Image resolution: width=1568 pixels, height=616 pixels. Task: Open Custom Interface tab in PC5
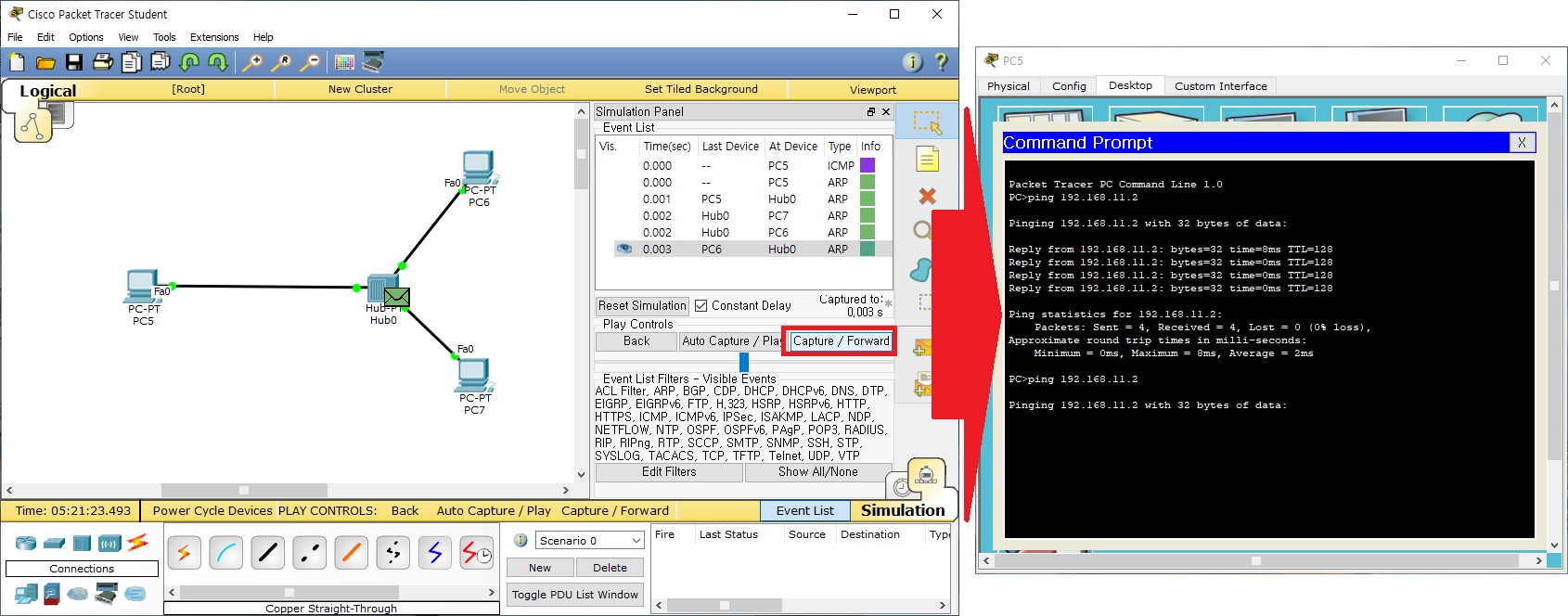tap(1221, 85)
